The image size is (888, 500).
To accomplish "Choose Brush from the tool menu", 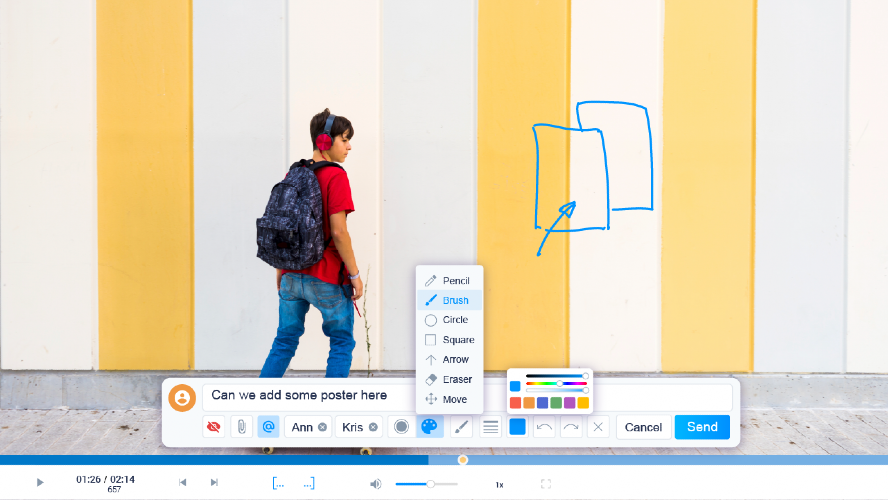I will (x=449, y=300).
